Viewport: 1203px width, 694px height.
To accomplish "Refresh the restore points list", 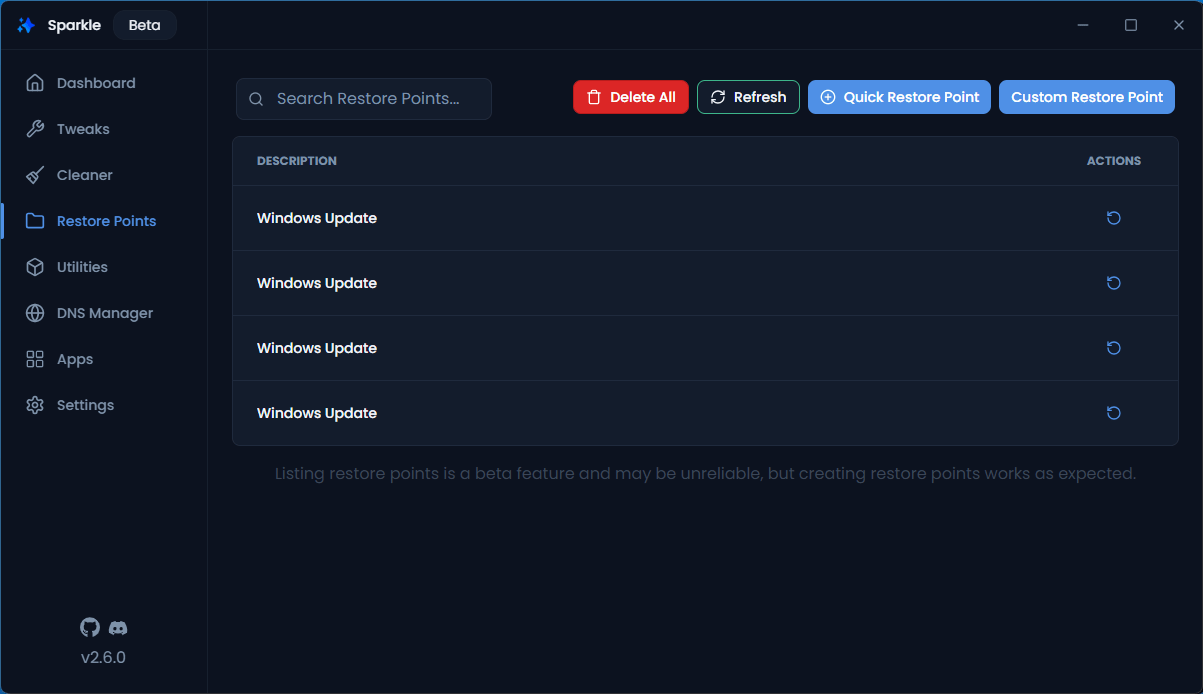I will pyautogui.click(x=748, y=97).
